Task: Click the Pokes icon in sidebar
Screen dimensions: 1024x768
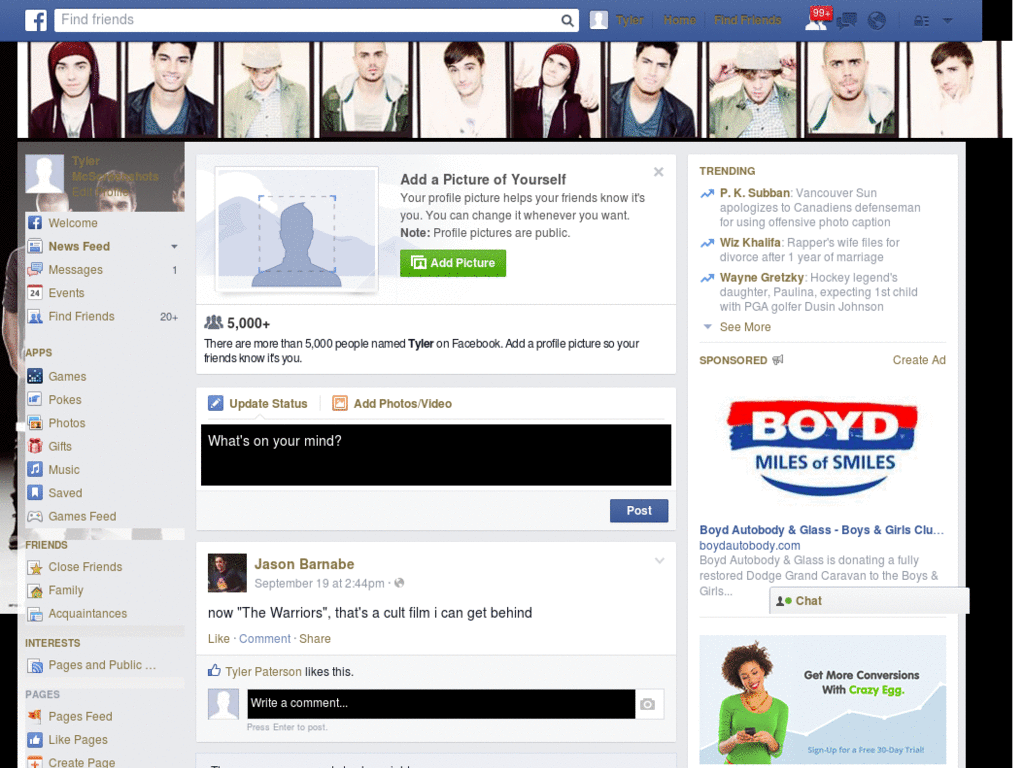Action: pos(35,400)
